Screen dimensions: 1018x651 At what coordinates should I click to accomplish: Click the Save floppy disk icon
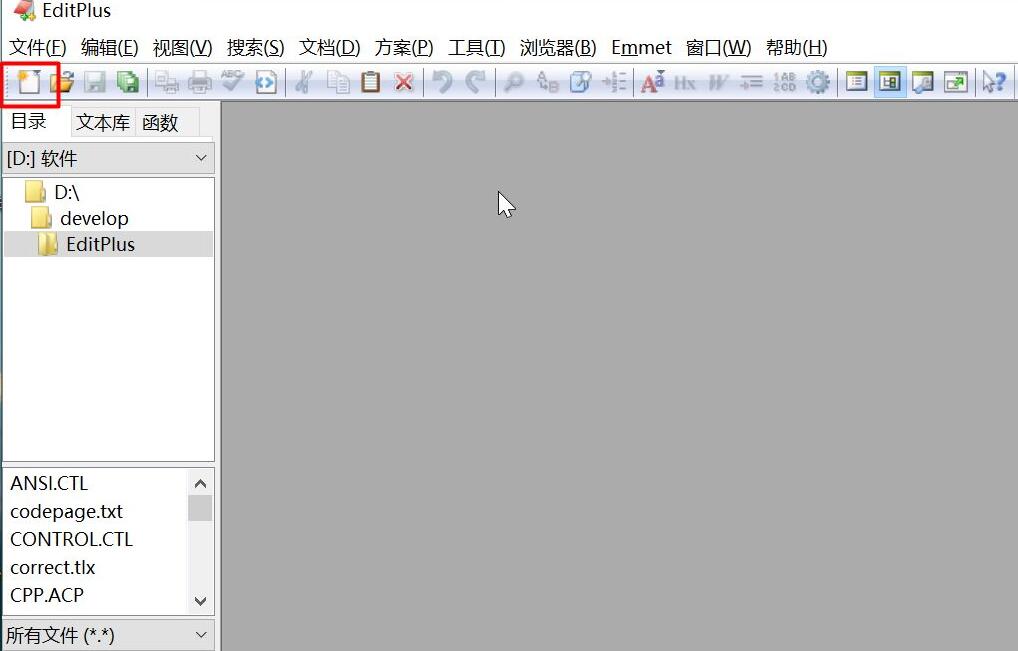click(95, 82)
